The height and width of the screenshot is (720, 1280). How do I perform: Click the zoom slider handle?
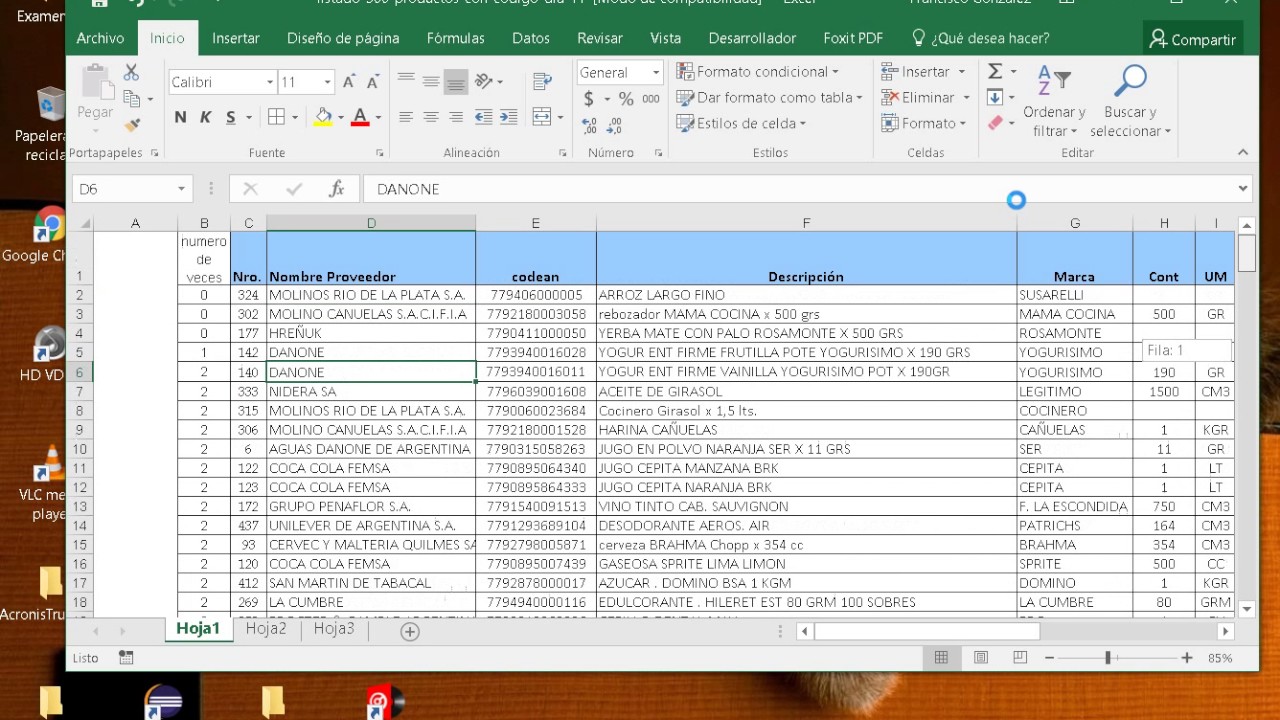[x=1108, y=658]
